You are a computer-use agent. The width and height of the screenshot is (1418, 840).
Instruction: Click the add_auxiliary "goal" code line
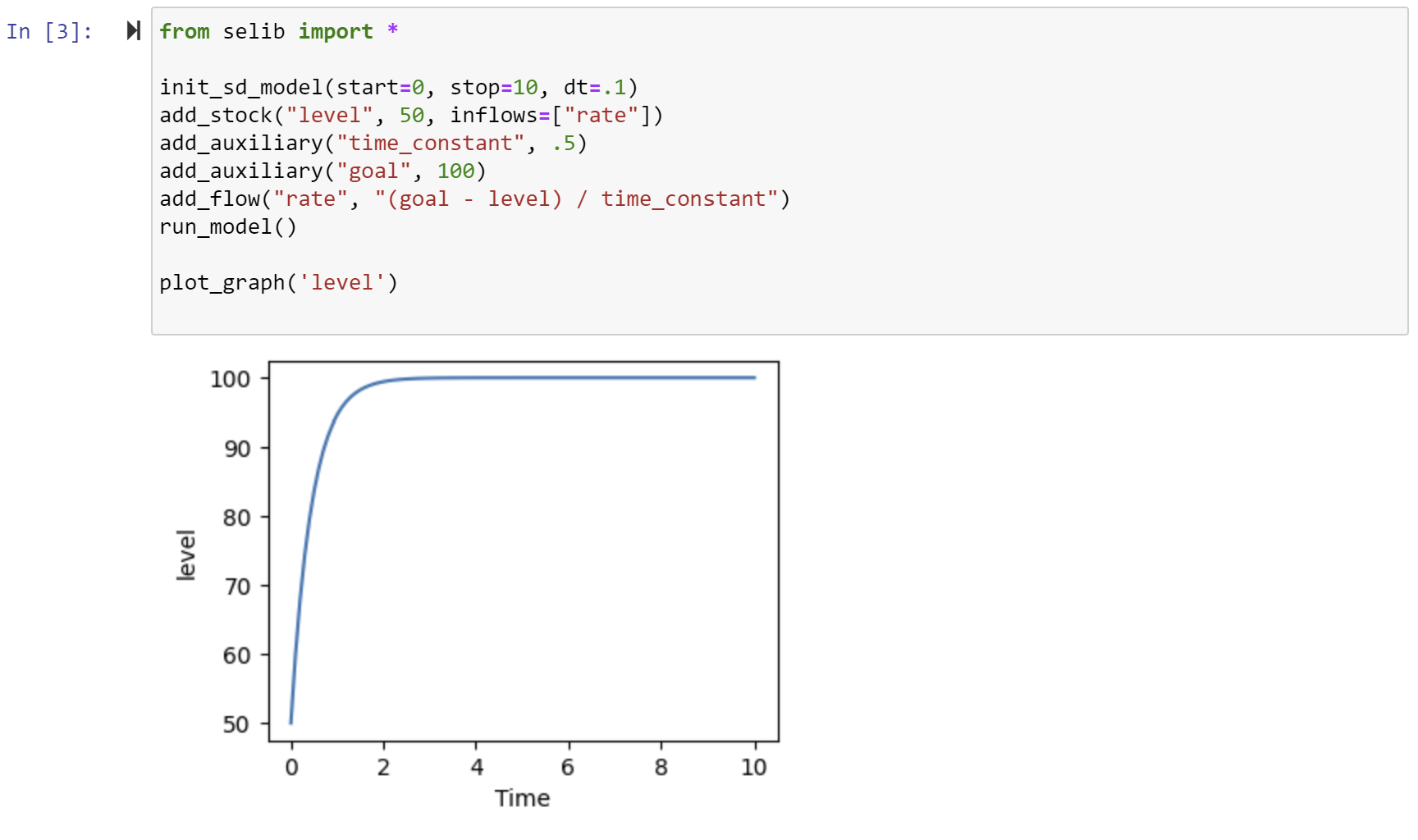[322, 171]
